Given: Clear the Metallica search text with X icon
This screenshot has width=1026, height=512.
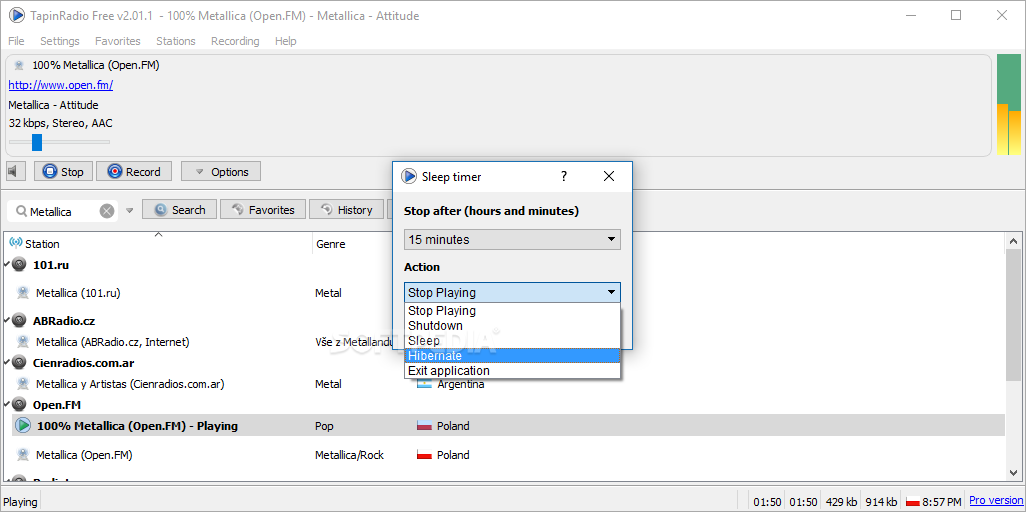Looking at the screenshot, I should 107,211.
